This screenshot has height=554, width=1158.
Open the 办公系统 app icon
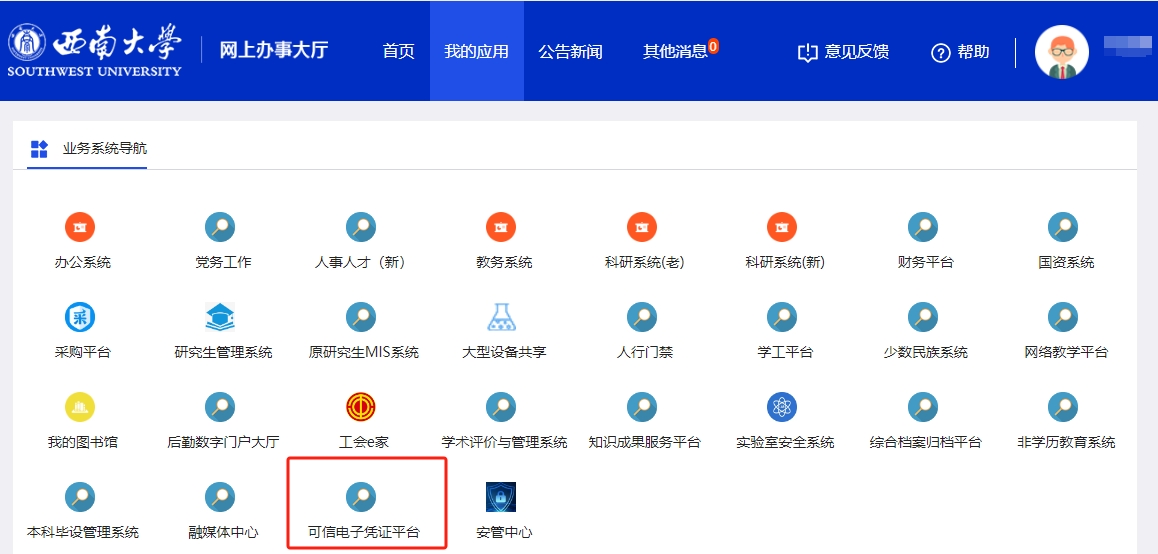click(80, 228)
